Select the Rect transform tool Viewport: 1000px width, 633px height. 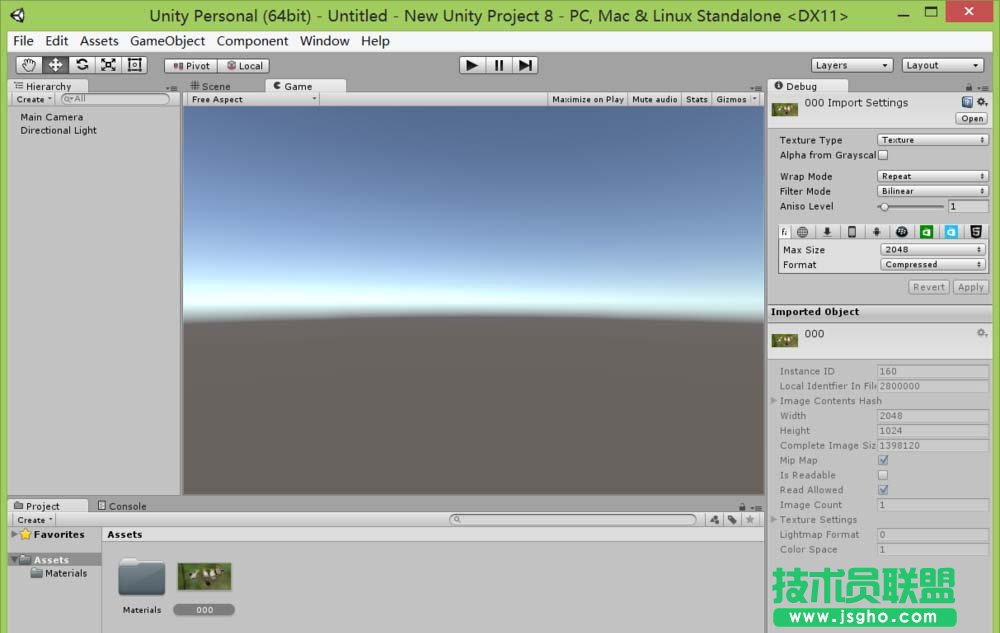135,65
